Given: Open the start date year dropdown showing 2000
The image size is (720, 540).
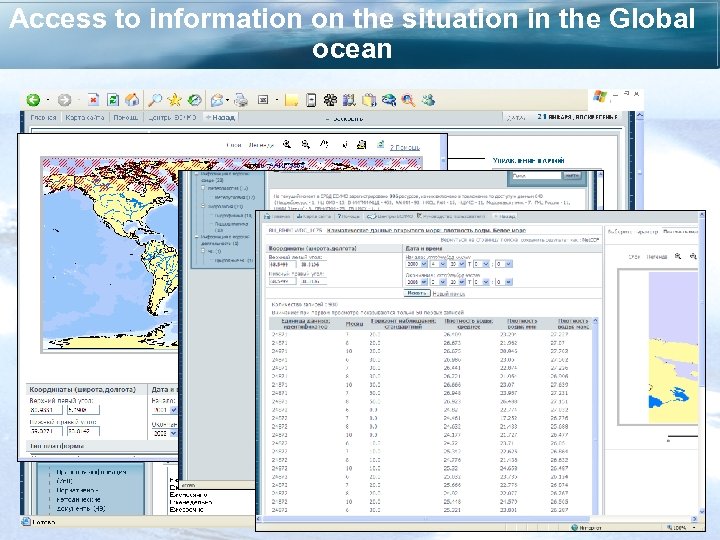Looking at the screenshot, I should pos(417,264).
